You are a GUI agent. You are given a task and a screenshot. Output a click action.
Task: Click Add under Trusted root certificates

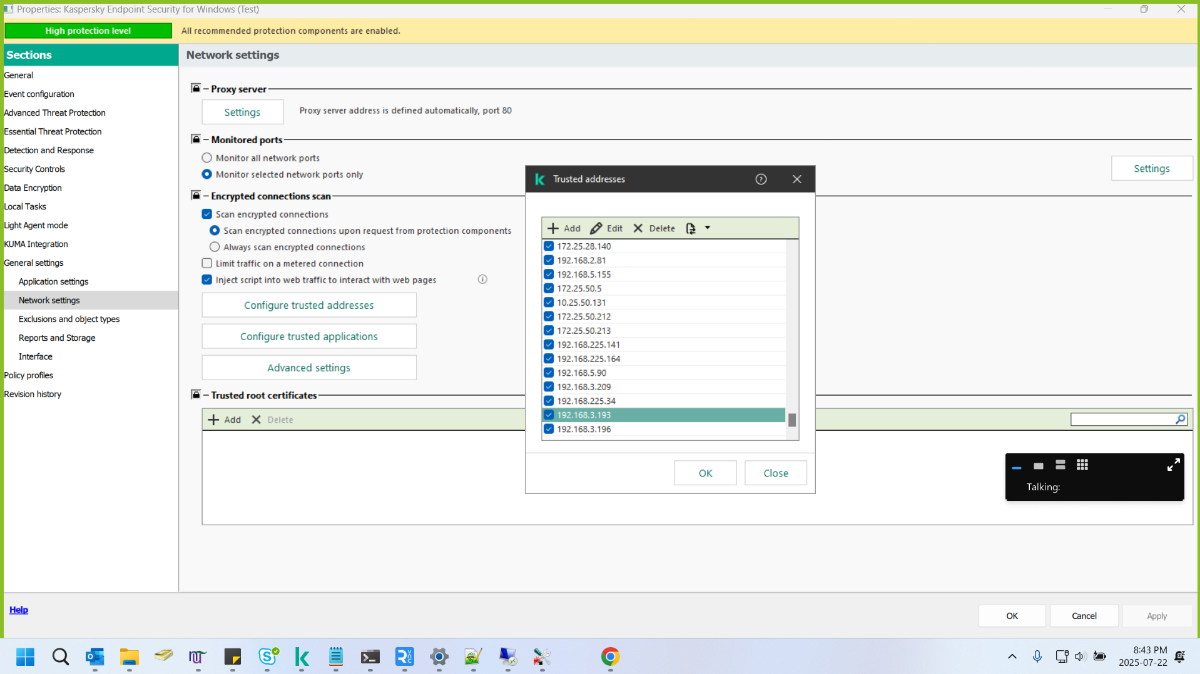click(x=224, y=420)
